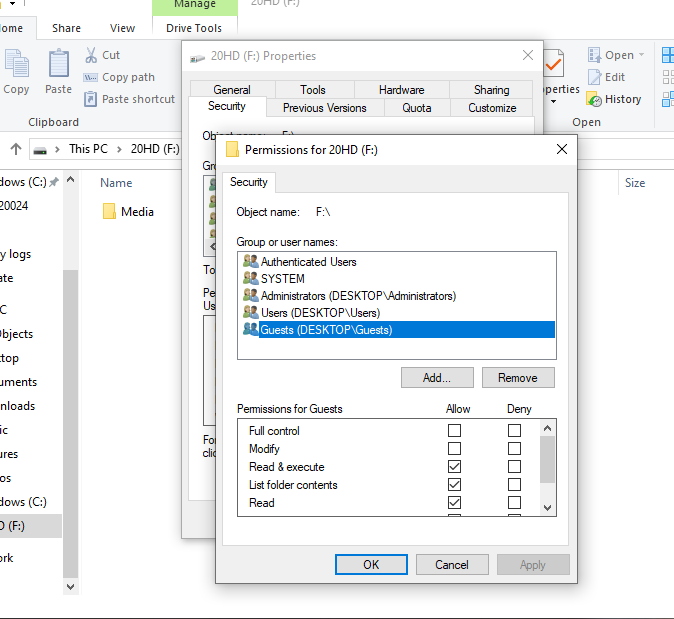This screenshot has height=619, width=674.
Task: Confirm permissions with OK button
Action: point(371,564)
